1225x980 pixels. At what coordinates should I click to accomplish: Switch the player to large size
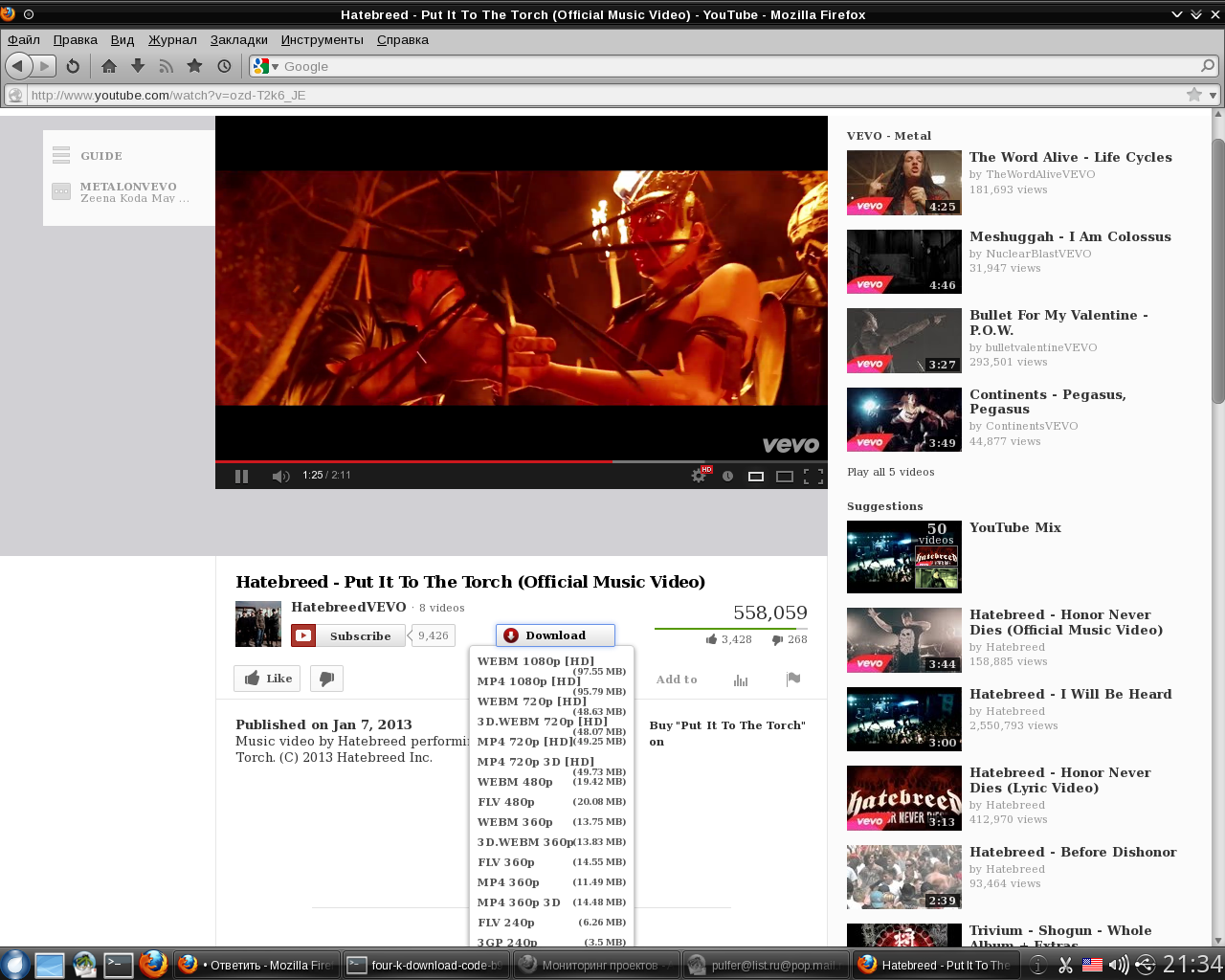[x=785, y=476]
